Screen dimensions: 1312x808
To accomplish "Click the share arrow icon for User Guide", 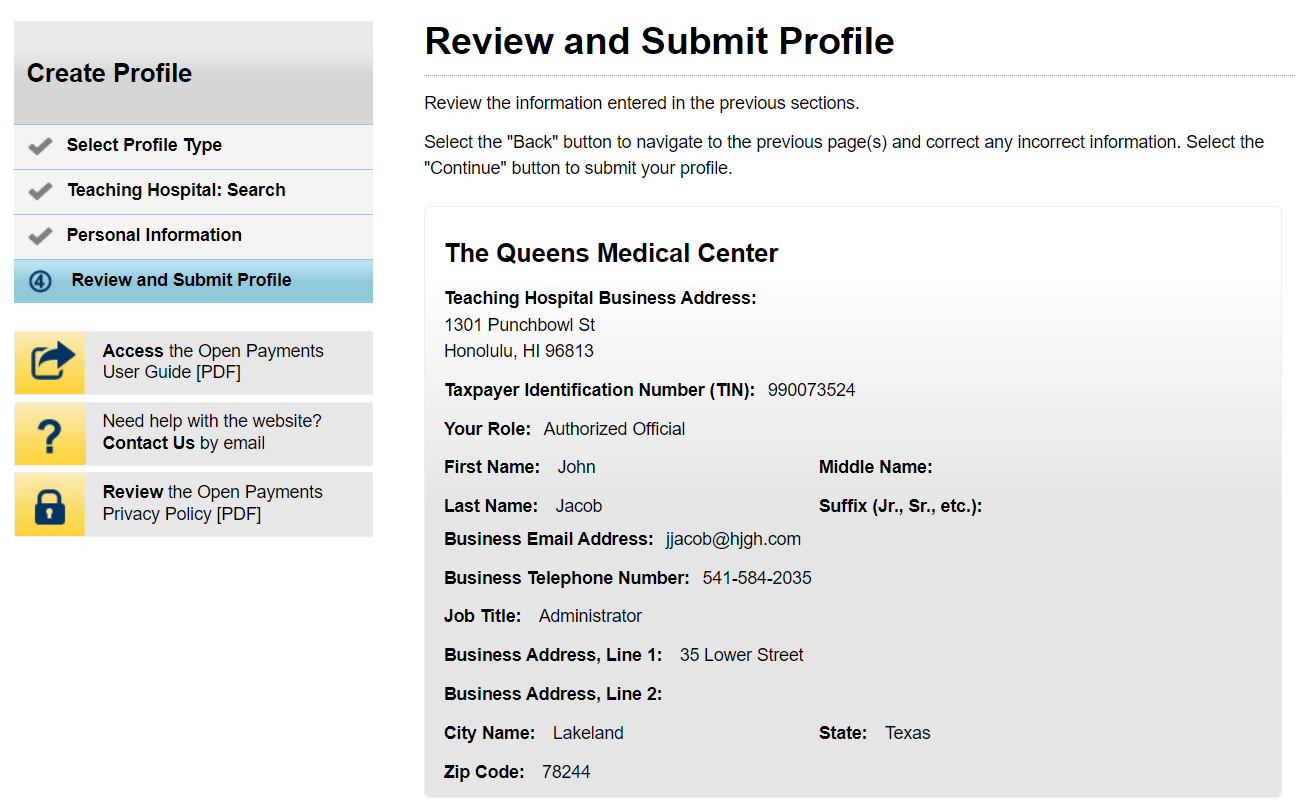I will pos(51,362).
